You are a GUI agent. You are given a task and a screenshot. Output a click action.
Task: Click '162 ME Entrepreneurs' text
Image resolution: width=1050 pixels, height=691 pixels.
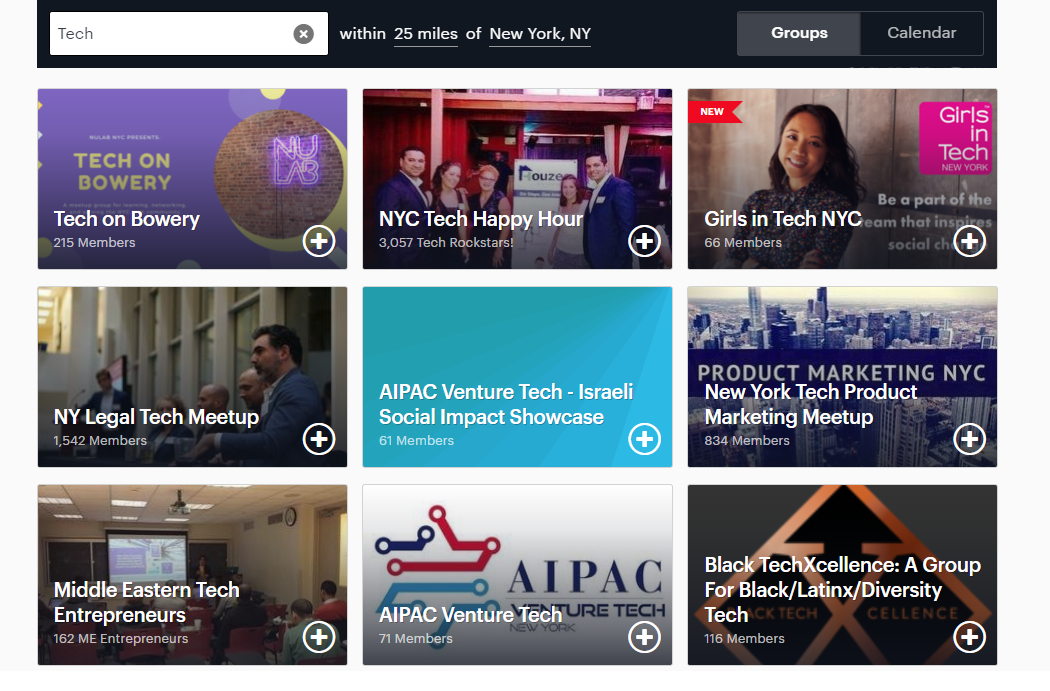[121, 639]
